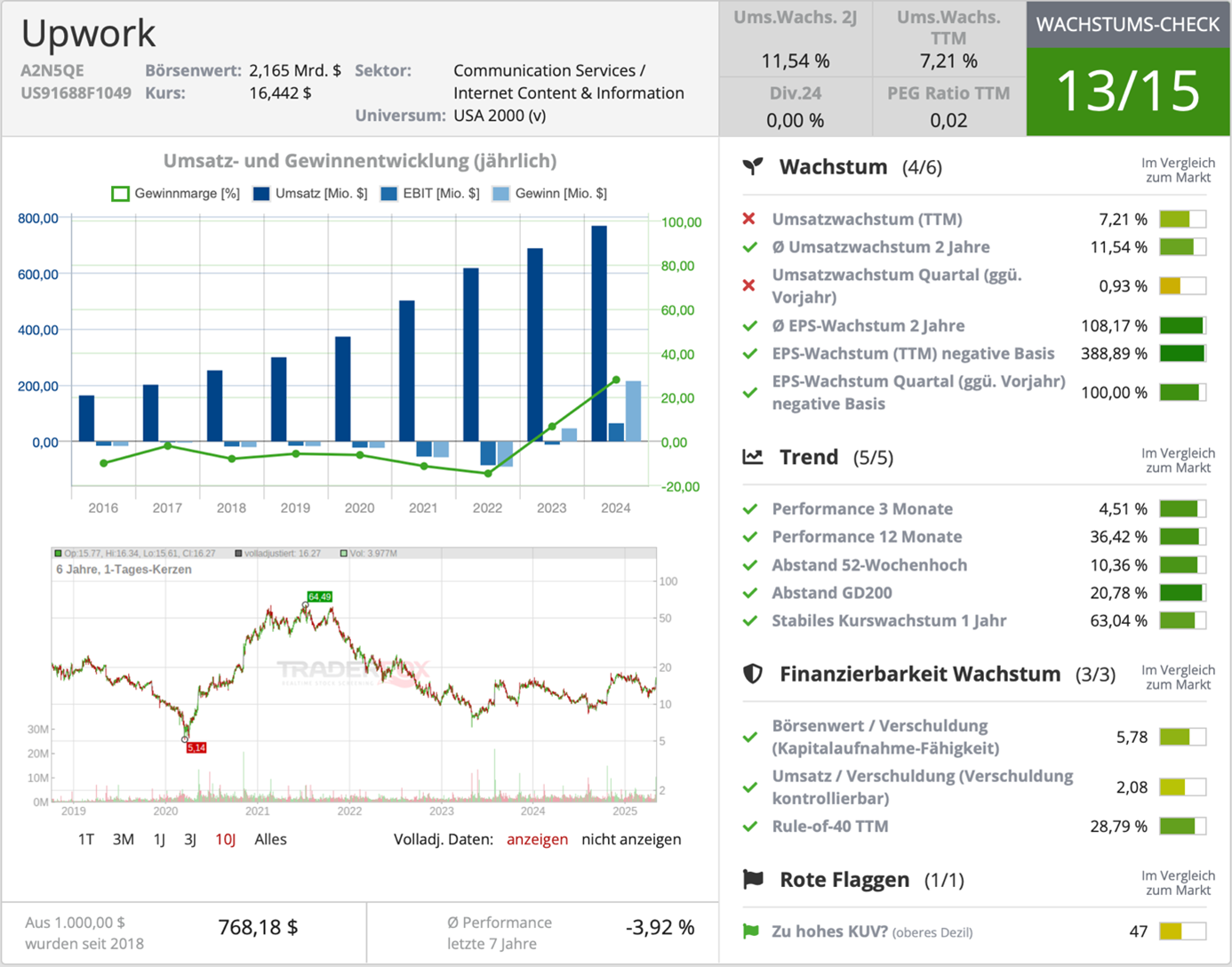Switch price chart to Alles range
This screenshot has width=1232, height=967.
[x=270, y=839]
